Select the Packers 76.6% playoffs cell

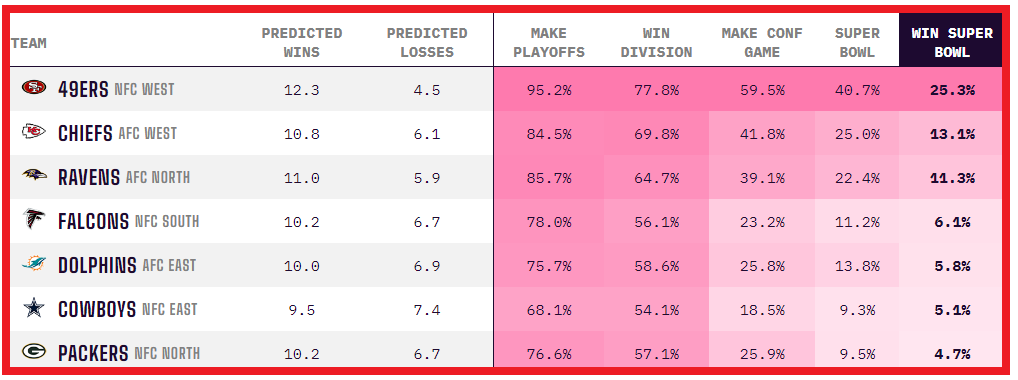coord(549,354)
